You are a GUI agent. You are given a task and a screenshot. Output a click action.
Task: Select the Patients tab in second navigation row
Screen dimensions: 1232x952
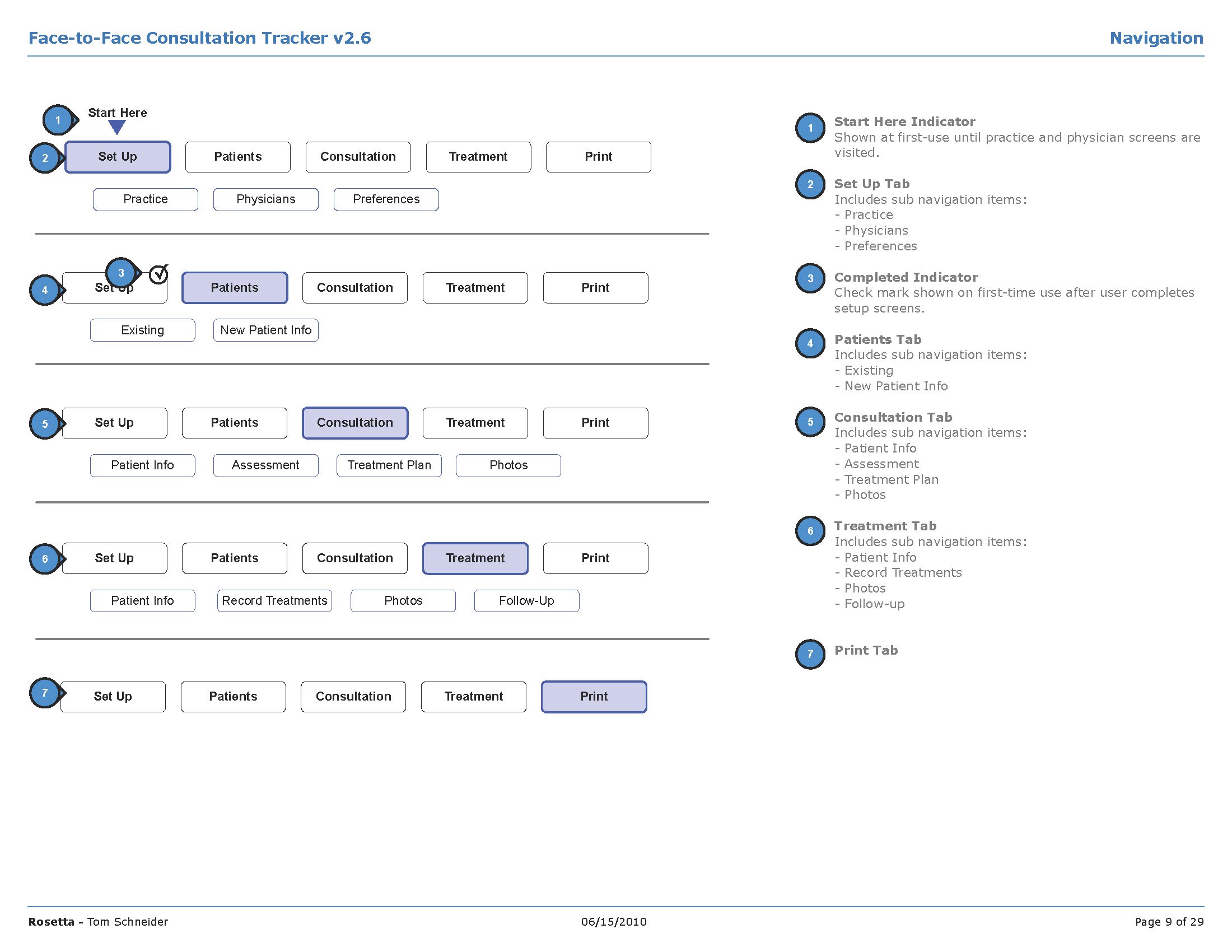click(x=233, y=288)
